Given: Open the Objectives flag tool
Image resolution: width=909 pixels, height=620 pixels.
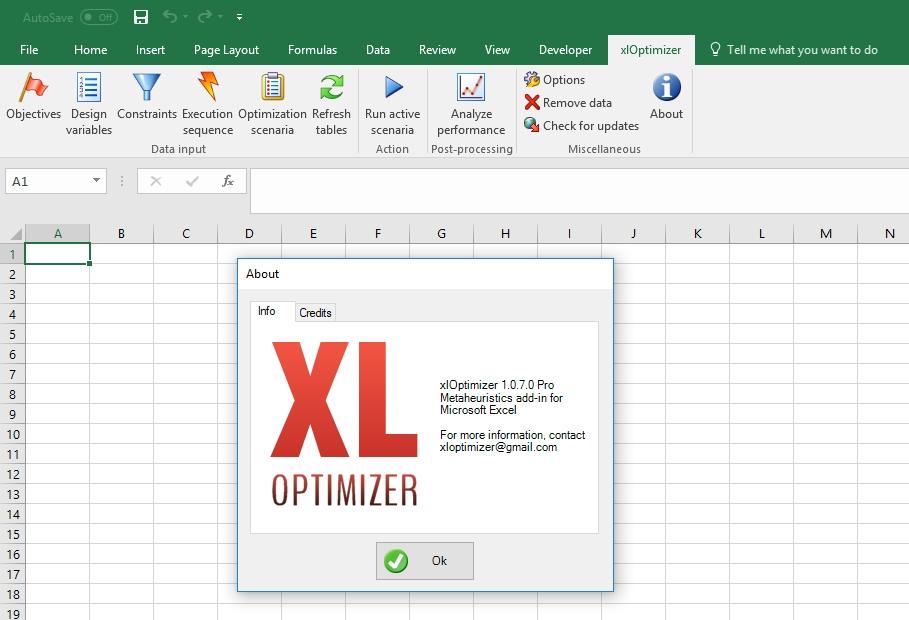Looking at the screenshot, I should 33,96.
